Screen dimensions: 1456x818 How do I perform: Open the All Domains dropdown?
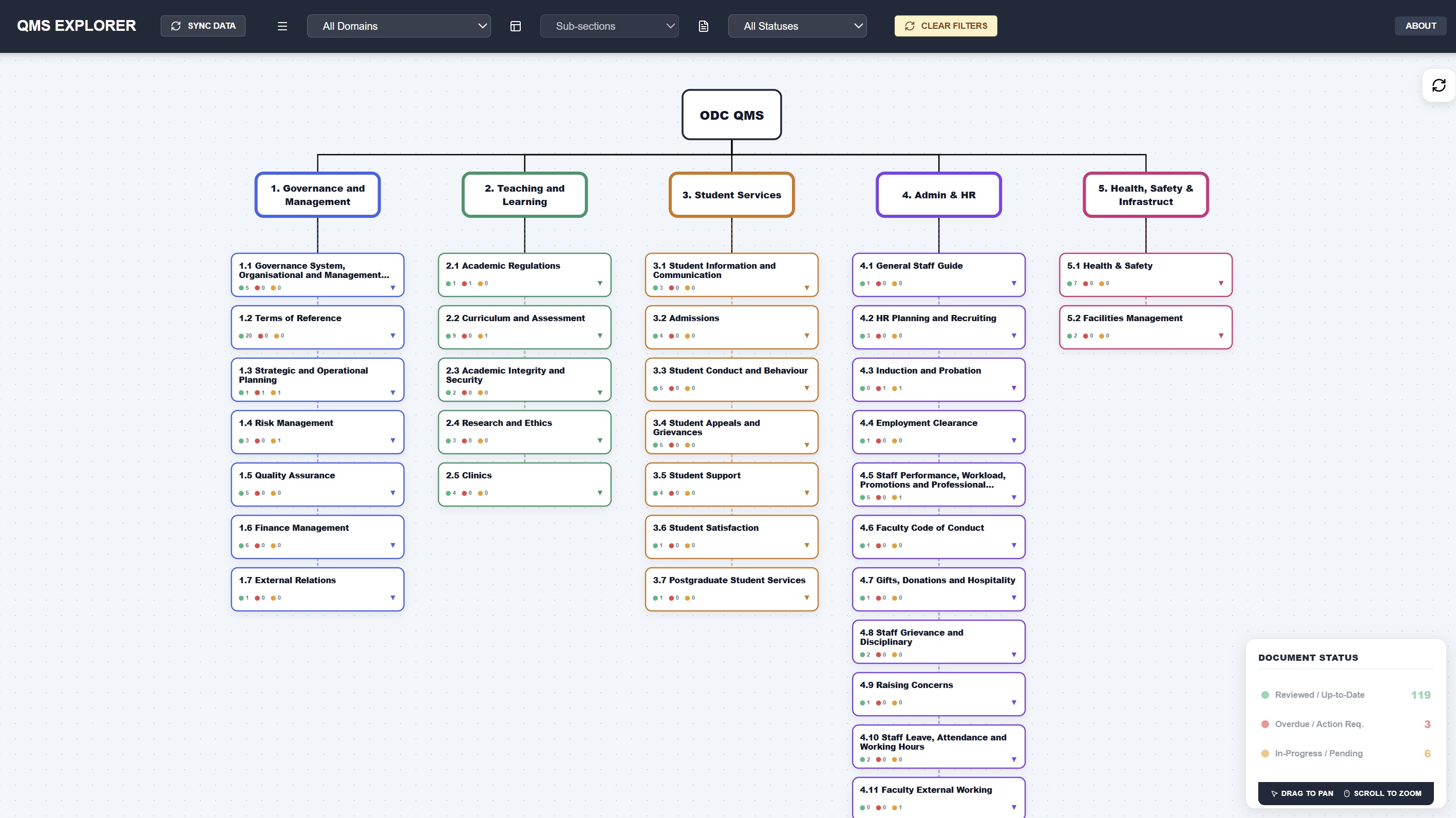tap(399, 26)
